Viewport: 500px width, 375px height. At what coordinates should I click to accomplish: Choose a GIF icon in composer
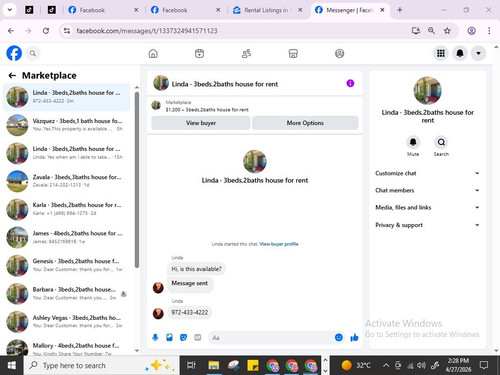coord(198,338)
